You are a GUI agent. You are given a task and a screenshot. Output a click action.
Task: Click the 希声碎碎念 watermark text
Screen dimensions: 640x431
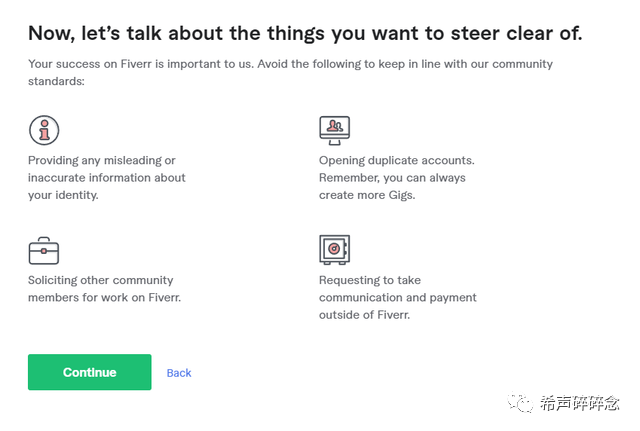(x=580, y=403)
